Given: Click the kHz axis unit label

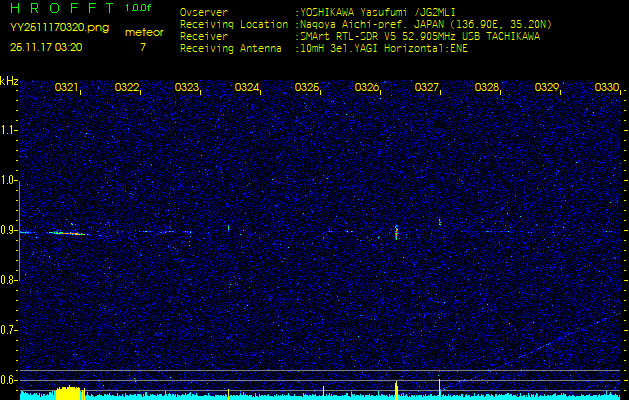Looking at the screenshot, I should [x=9, y=80].
